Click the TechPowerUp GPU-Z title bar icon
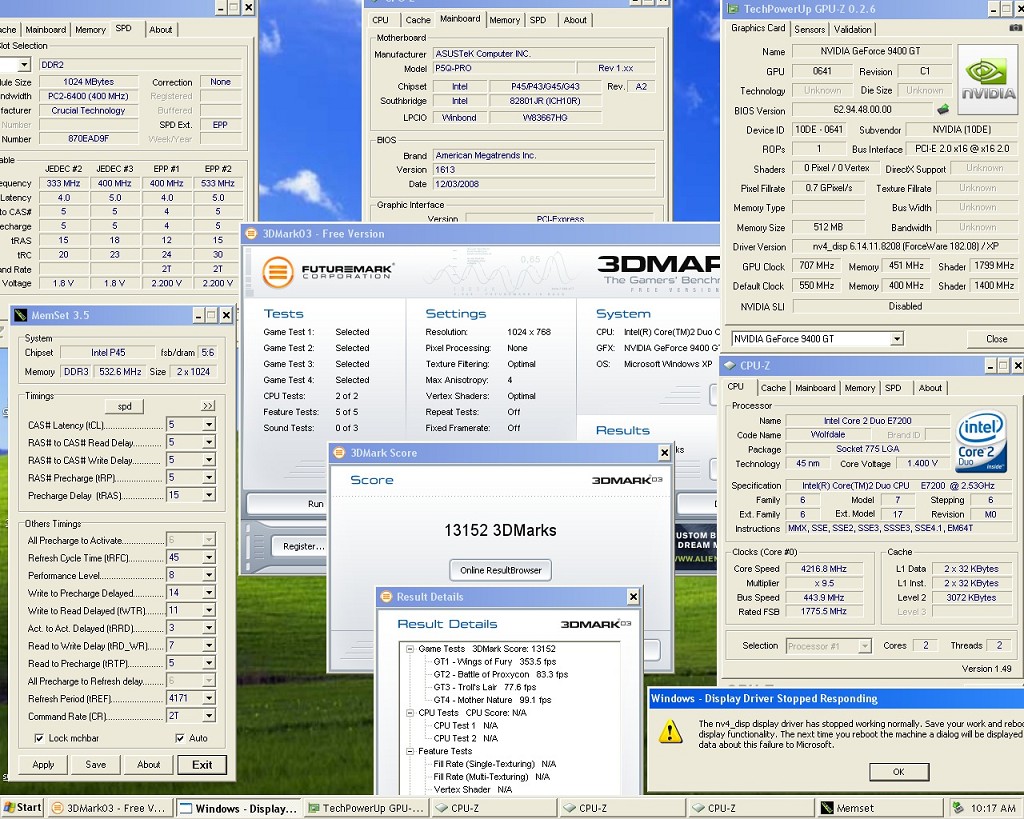 [733, 9]
